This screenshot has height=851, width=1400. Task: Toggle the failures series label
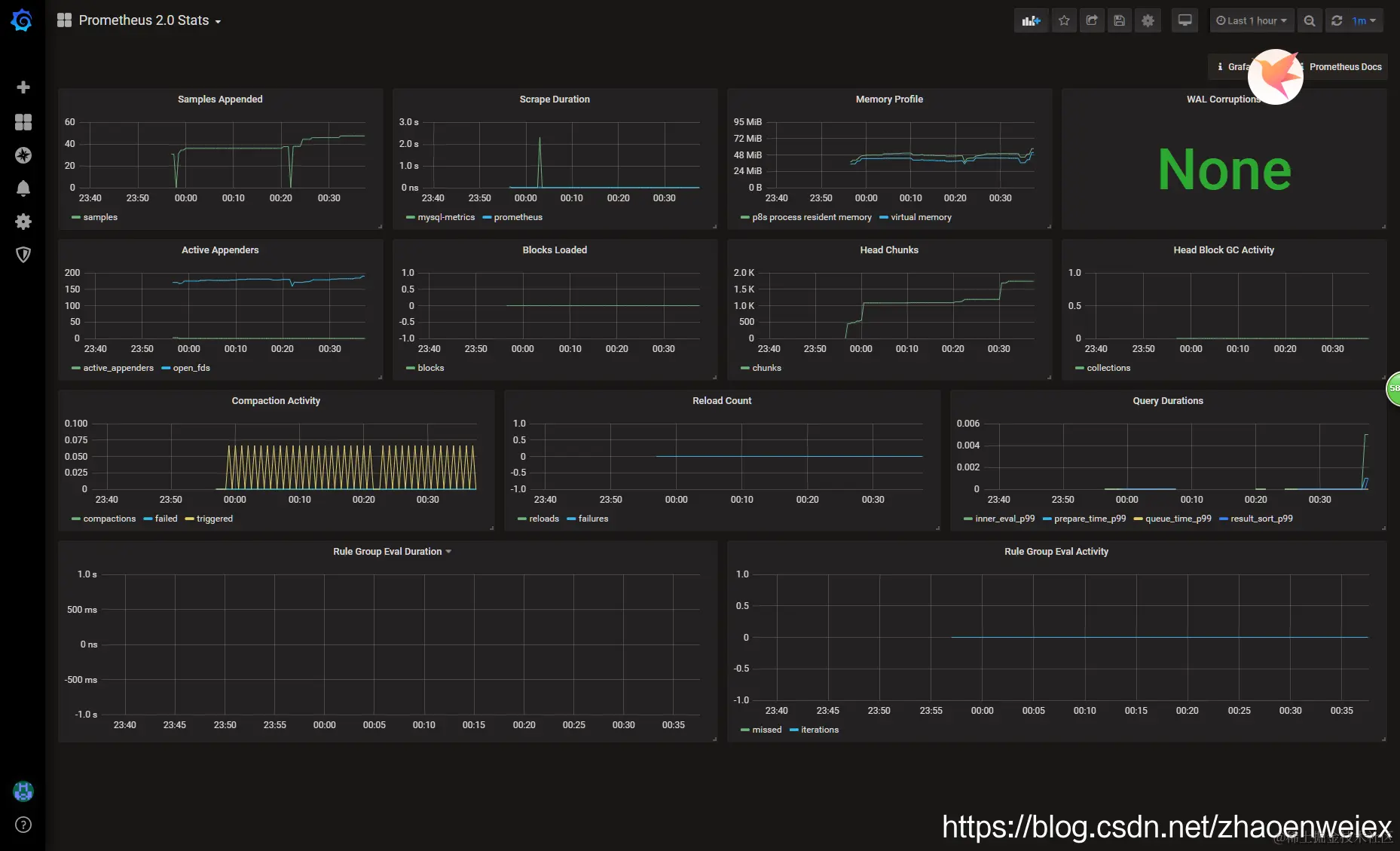pyautogui.click(x=593, y=519)
